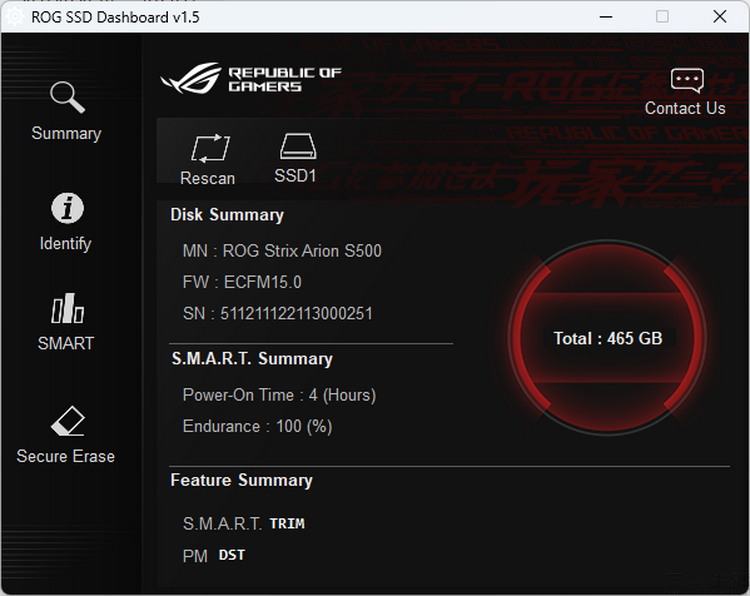Screen dimensions: 750x596
Task: Click firmware value 'ECFM15.0'
Action: pos(263,282)
